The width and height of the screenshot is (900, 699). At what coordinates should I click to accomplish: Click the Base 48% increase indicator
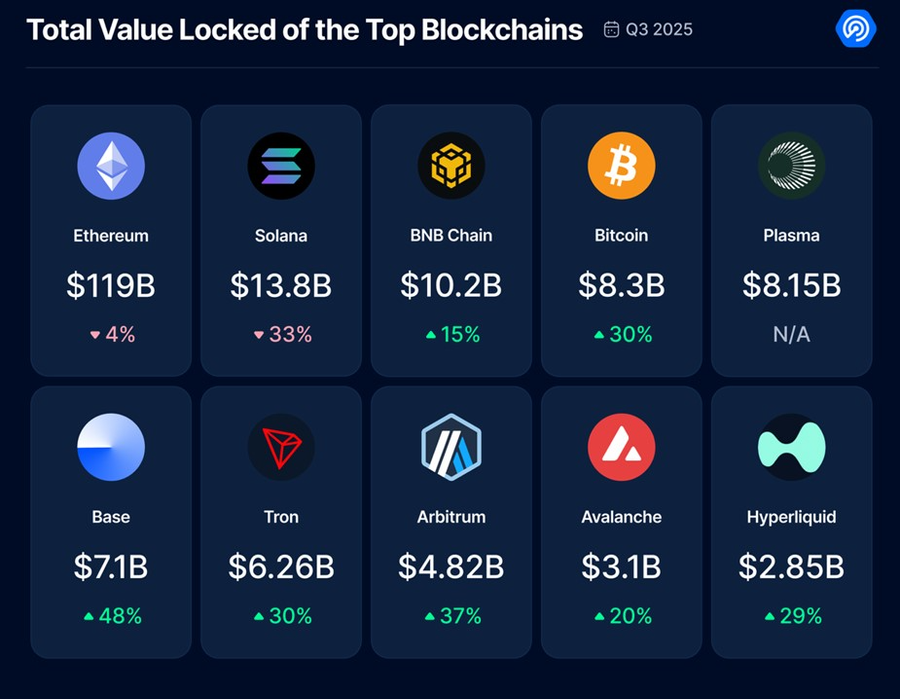(x=111, y=616)
